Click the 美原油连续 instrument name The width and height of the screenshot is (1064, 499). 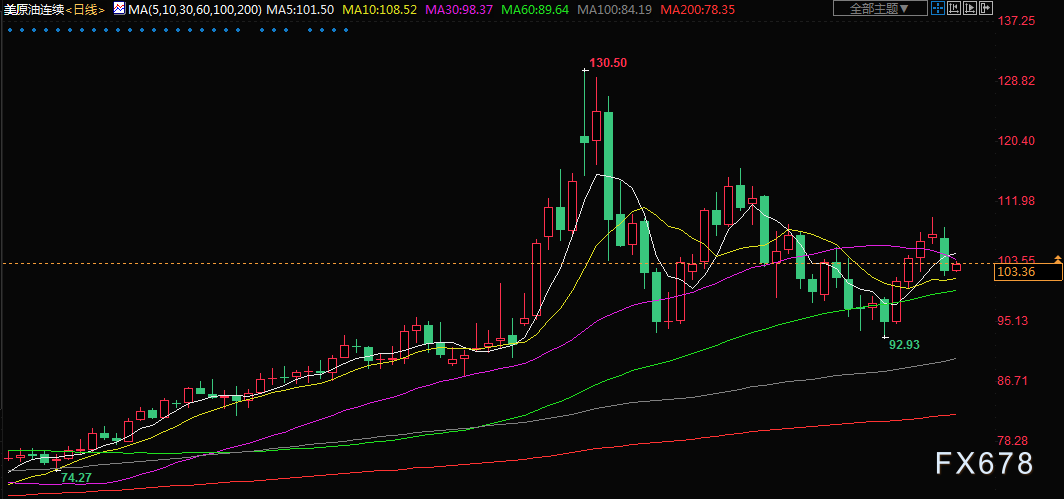(x=34, y=10)
